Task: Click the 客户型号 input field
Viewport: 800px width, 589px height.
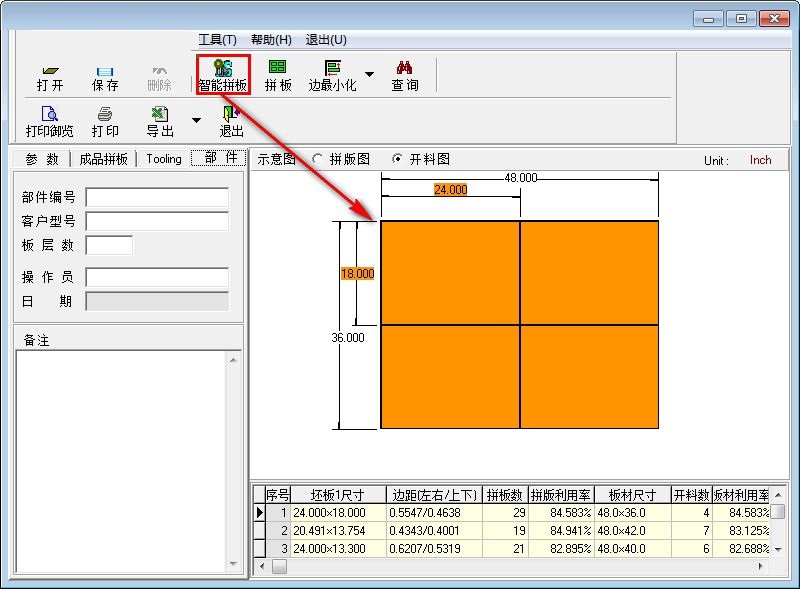Action: pos(157,222)
